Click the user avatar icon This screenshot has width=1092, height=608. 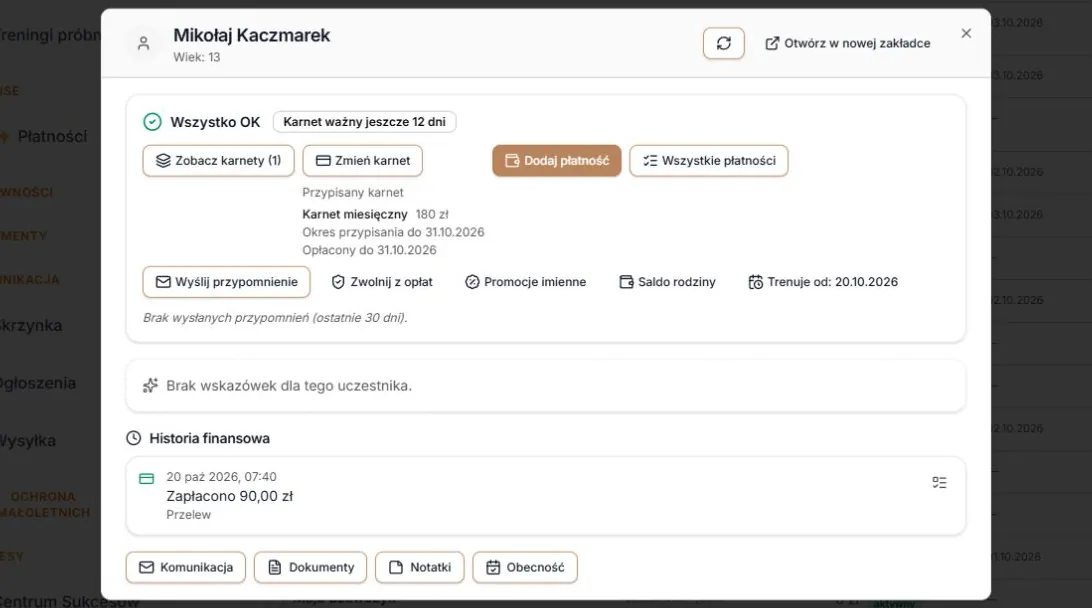[x=143, y=43]
